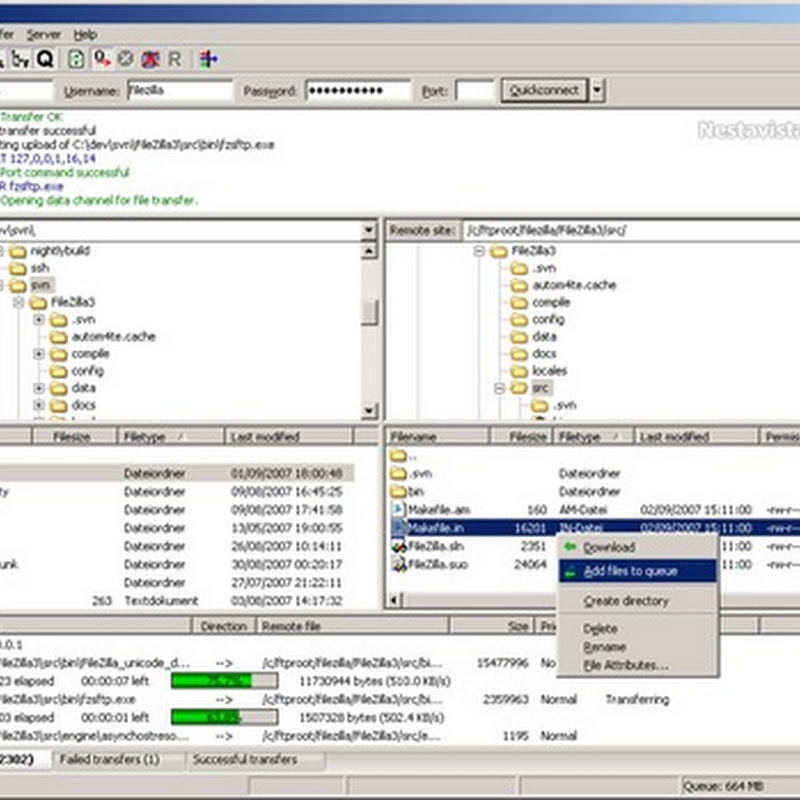Click the Reconnect (R) toolbar icon

click(x=174, y=59)
